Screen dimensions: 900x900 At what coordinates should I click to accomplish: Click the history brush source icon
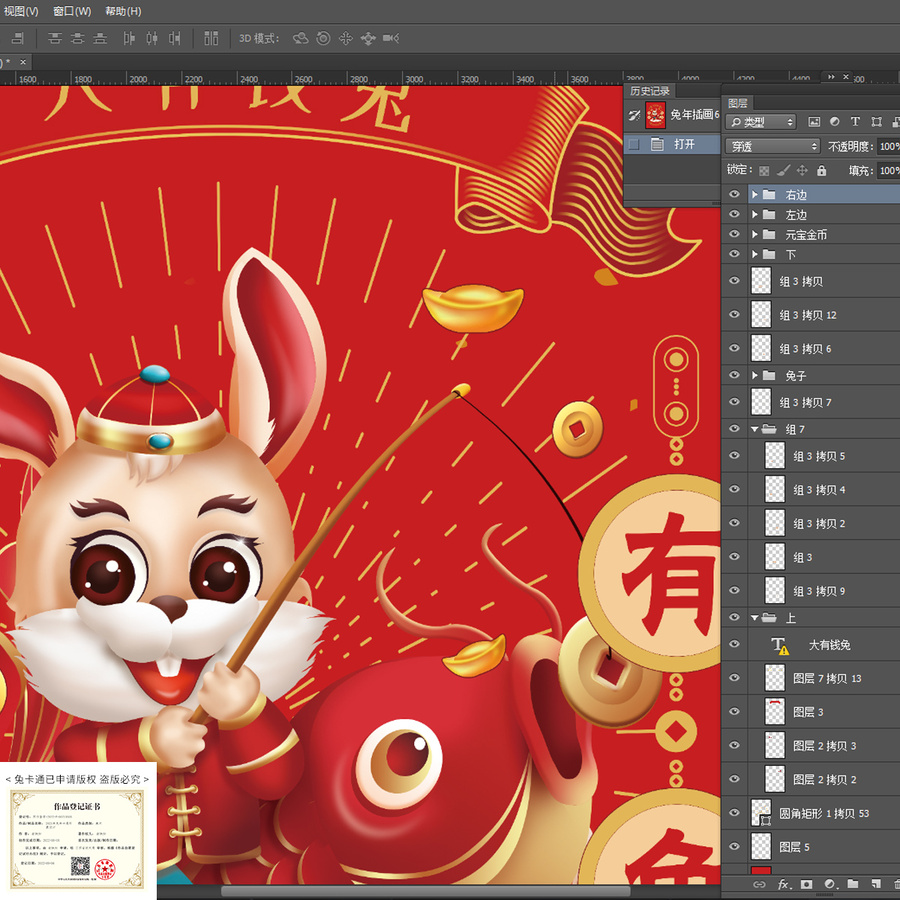click(x=634, y=115)
